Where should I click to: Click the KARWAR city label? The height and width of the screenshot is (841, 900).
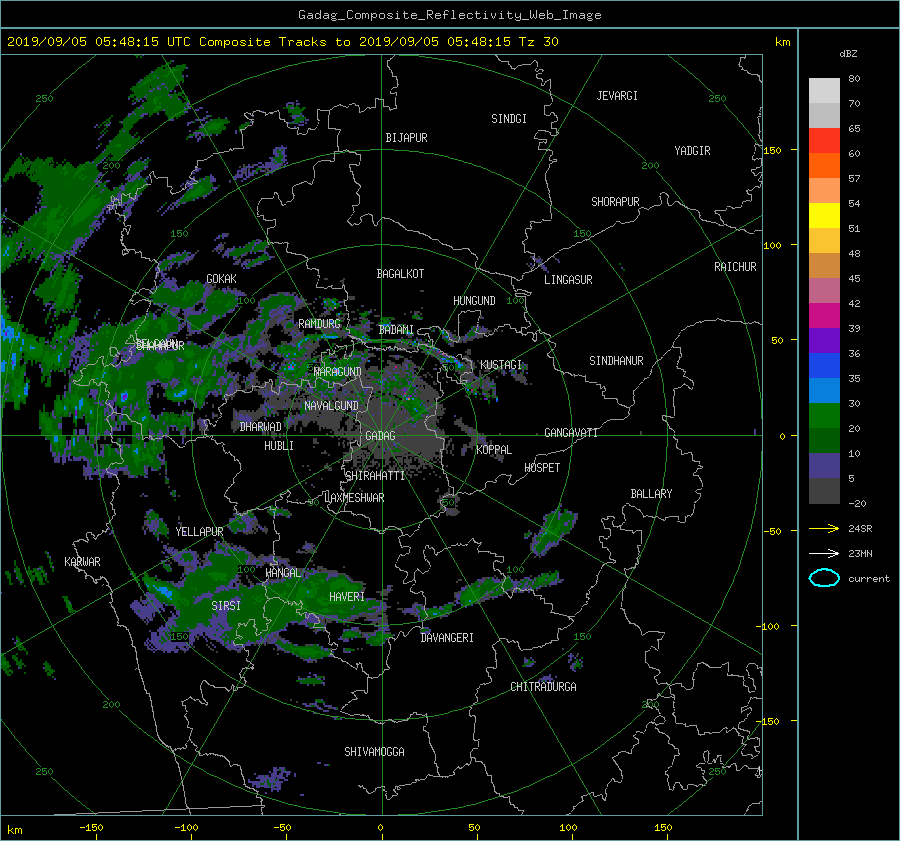point(82,562)
